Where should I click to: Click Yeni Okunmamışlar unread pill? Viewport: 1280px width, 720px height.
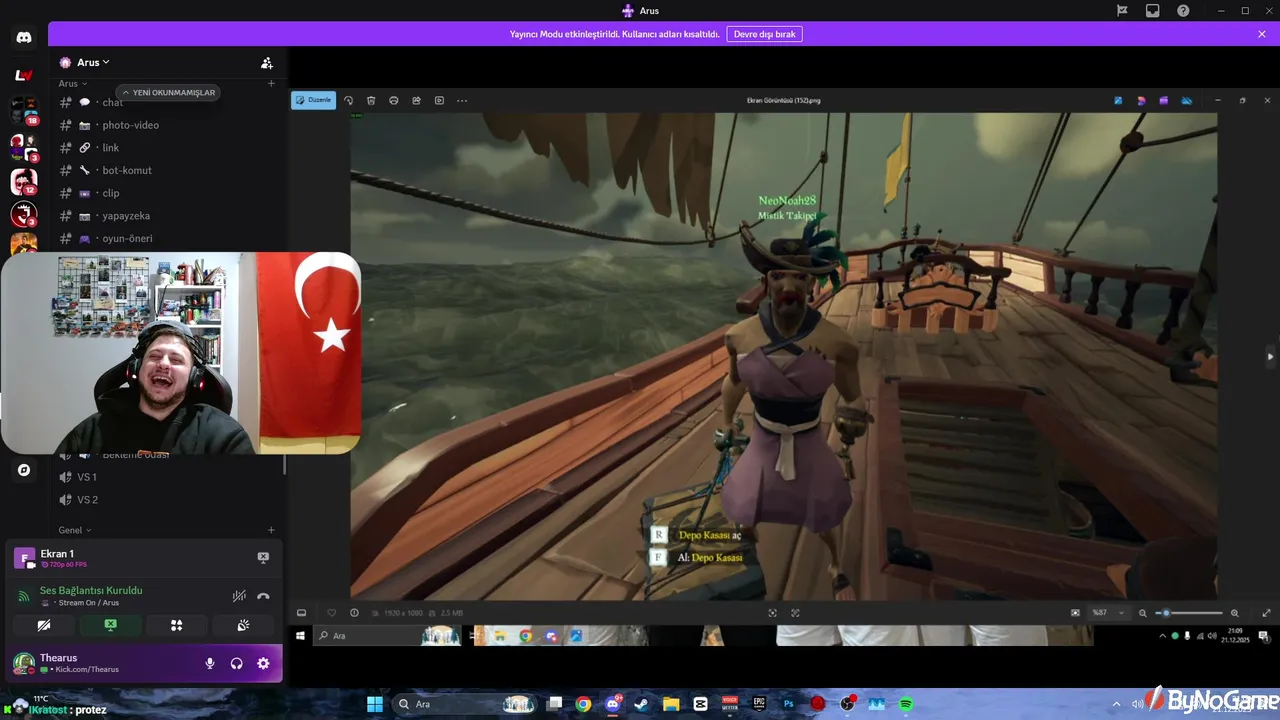(x=168, y=92)
